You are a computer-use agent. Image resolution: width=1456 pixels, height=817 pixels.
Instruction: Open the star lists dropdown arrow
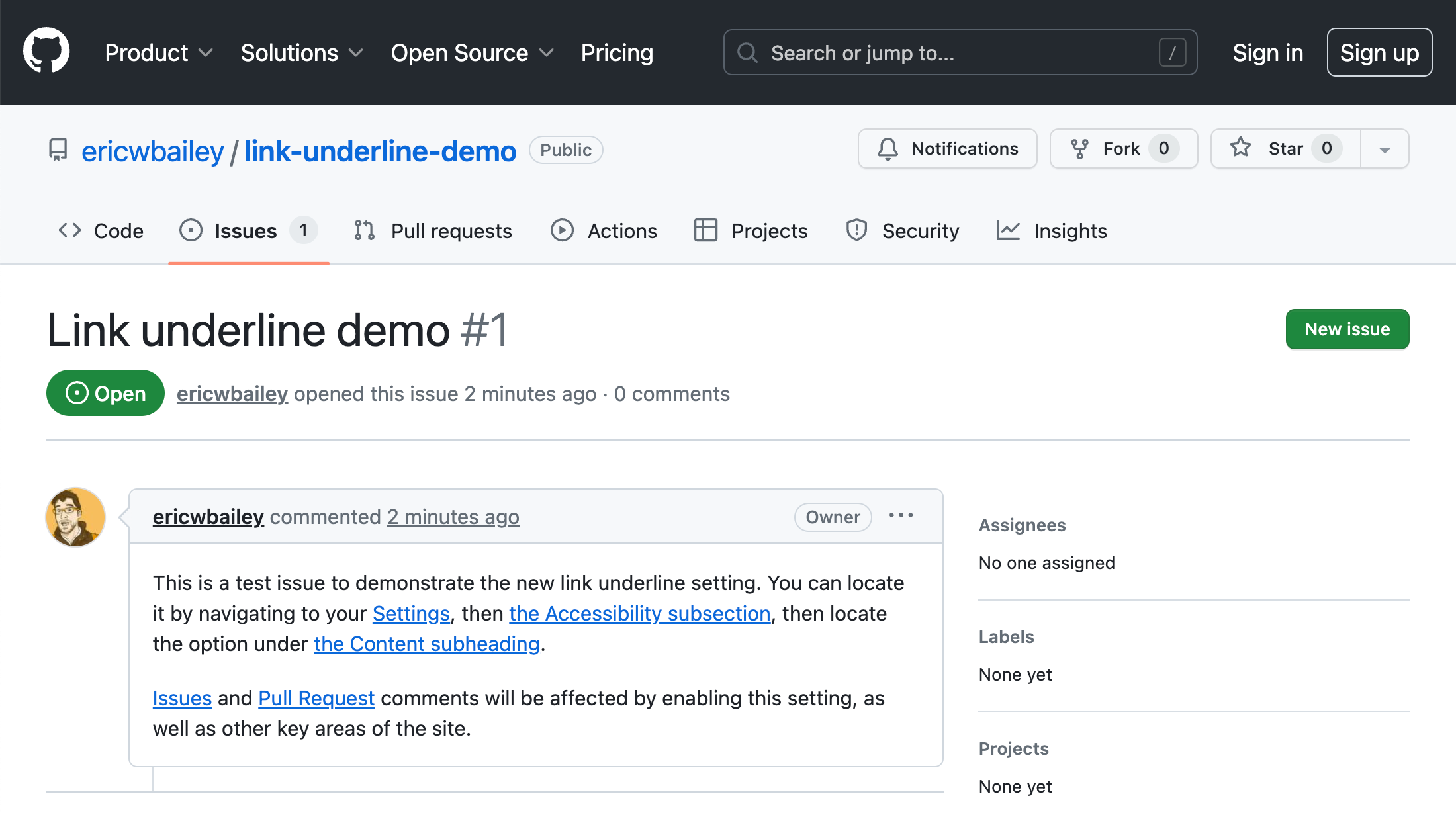tap(1385, 149)
